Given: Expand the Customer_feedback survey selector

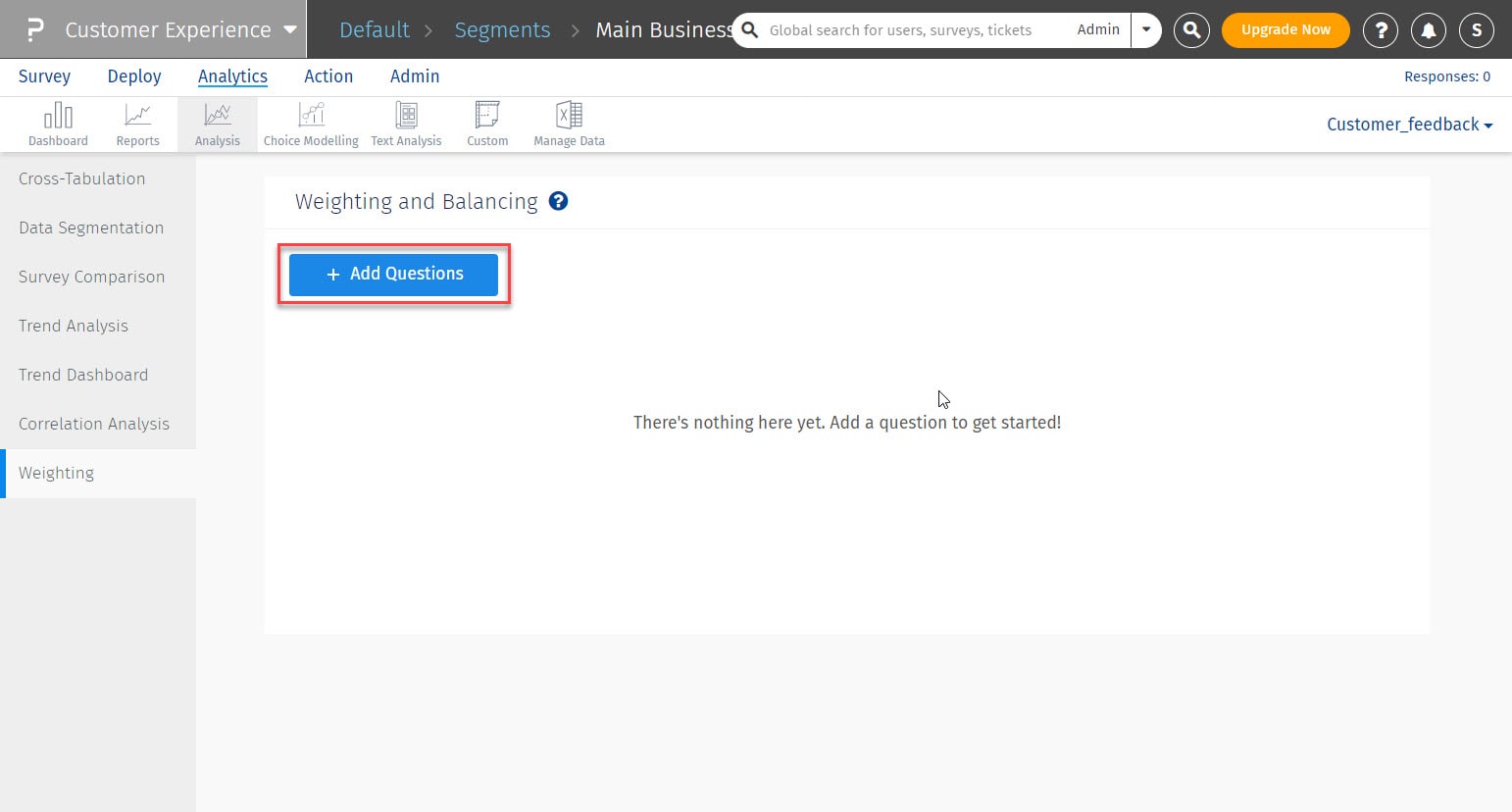Looking at the screenshot, I should pyautogui.click(x=1409, y=125).
